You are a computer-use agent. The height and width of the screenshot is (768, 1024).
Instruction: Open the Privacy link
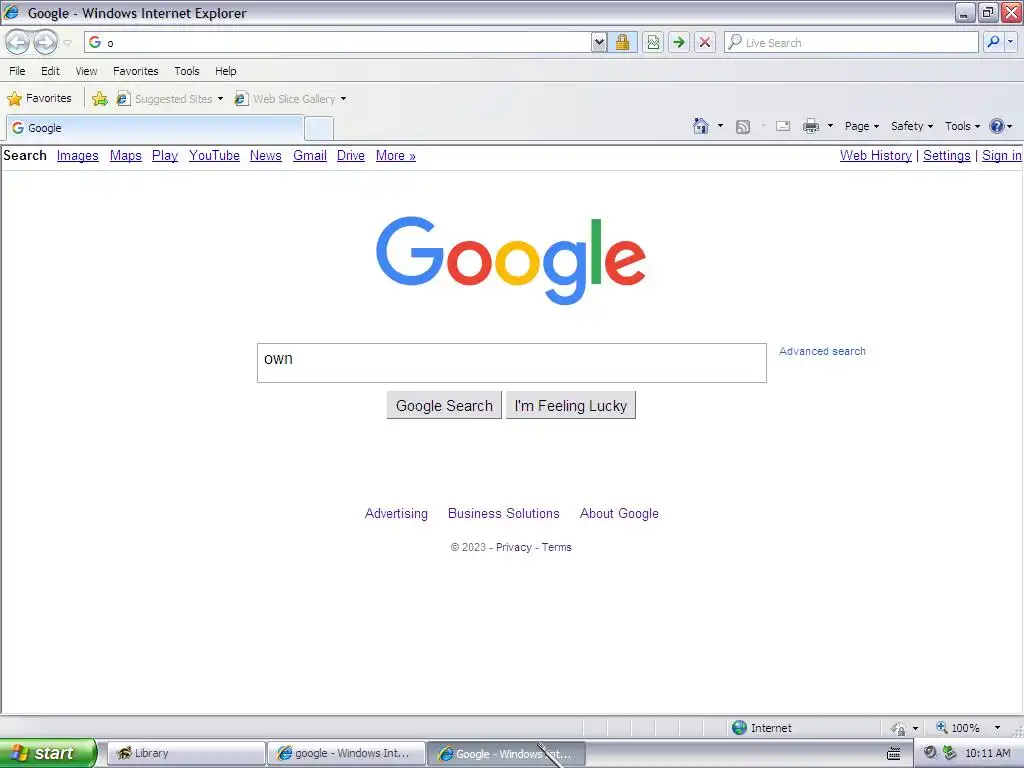coord(513,547)
